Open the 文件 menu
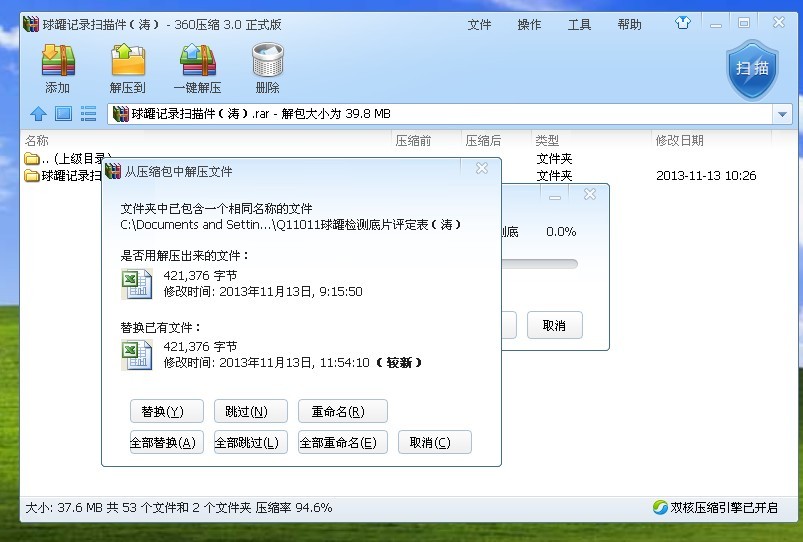 click(x=479, y=25)
